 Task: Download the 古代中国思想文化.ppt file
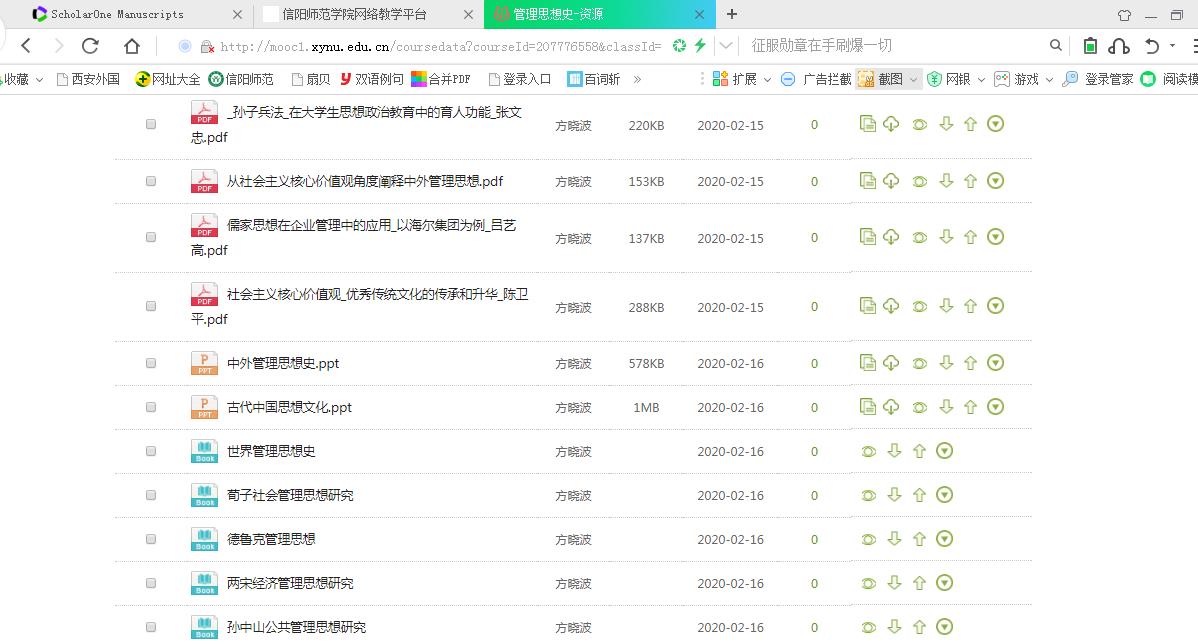[x=945, y=406]
